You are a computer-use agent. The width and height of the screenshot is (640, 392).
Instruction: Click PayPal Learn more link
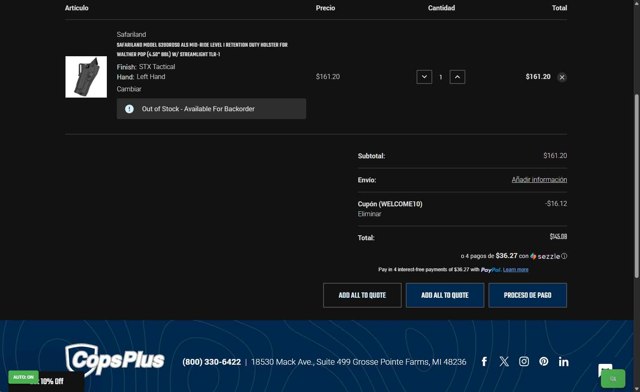tap(516, 270)
